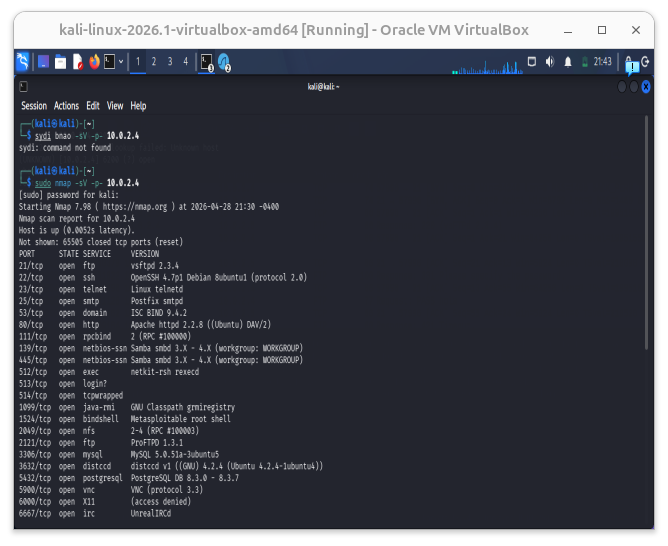Click the 1099/tcp java-rmi row
668x546 pixels.
127,407
